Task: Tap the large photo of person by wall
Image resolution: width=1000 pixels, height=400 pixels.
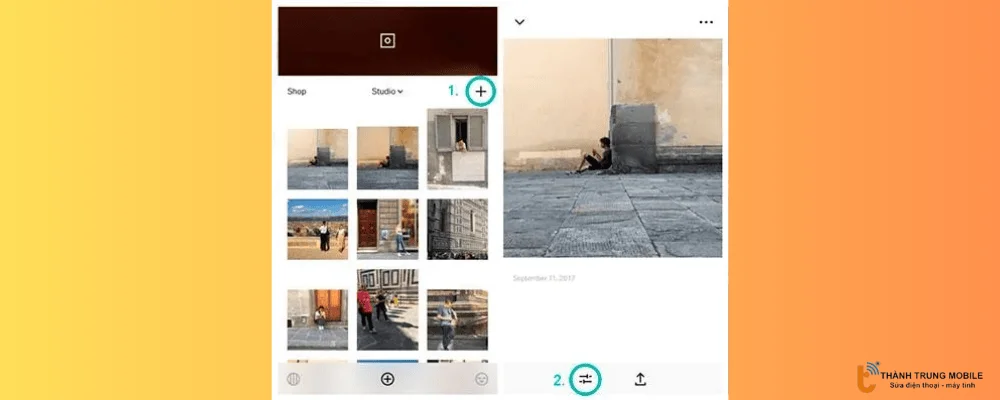Action: pyautogui.click(x=612, y=148)
